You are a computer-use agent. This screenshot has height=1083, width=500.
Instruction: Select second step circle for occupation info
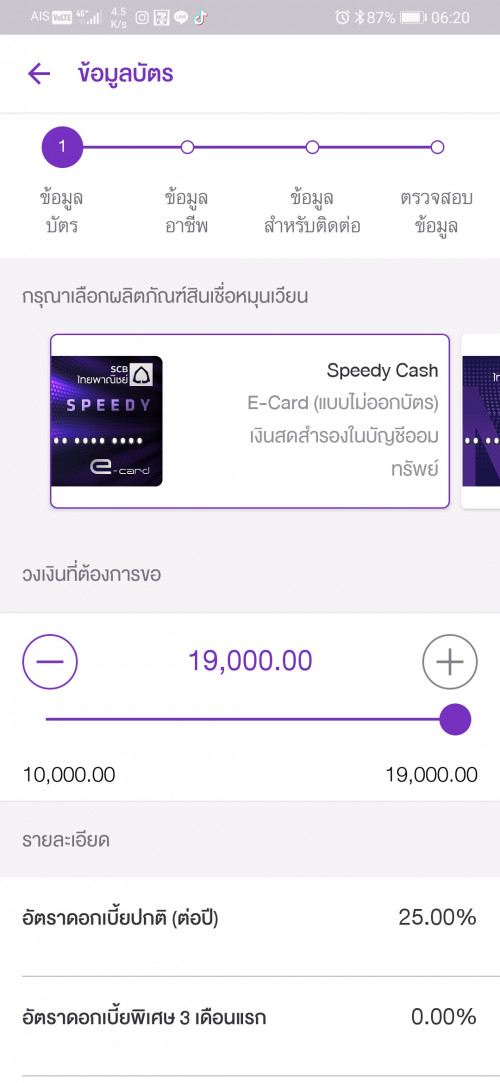[187, 147]
